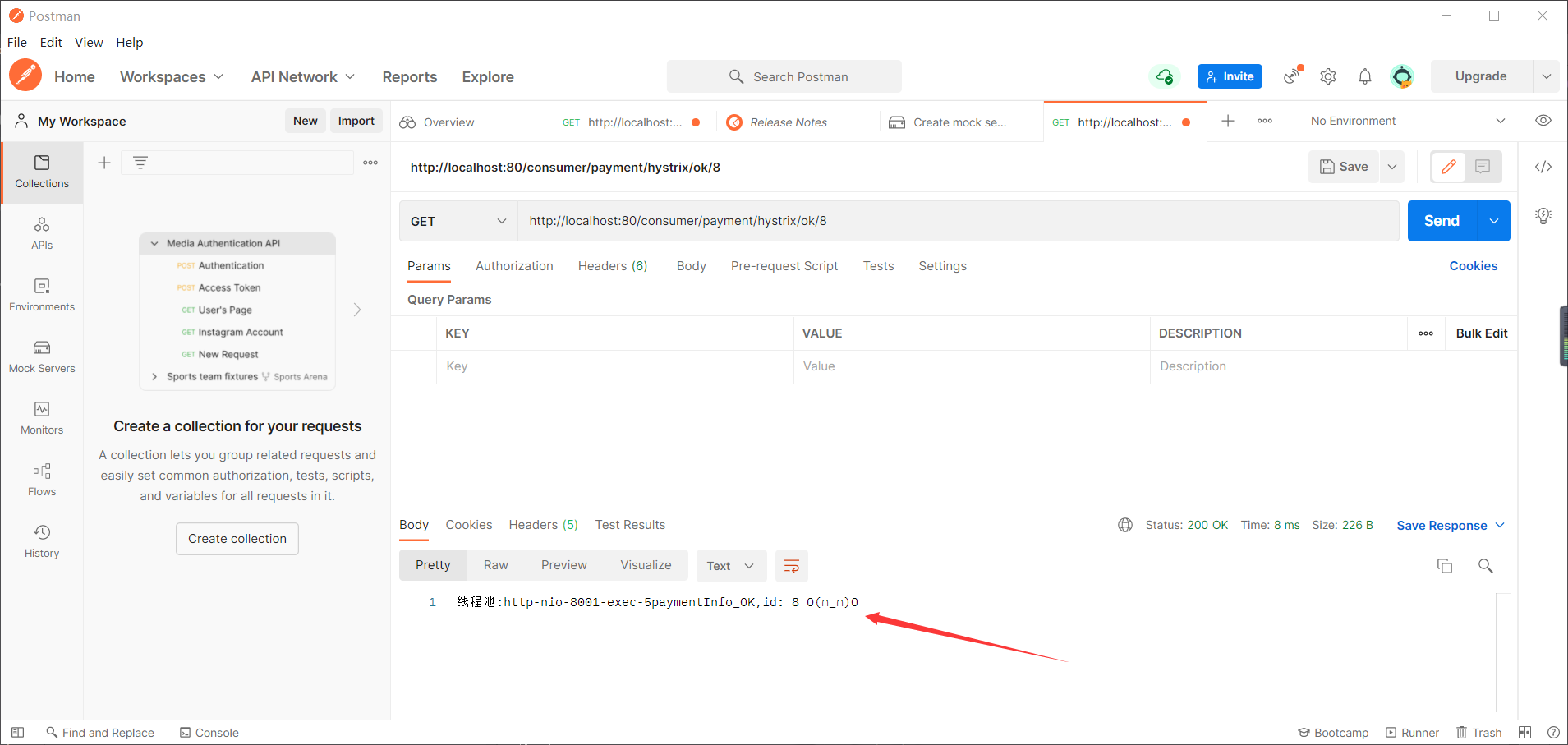Click the Cookies link
This screenshot has width=1568, height=745.
(x=1474, y=266)
